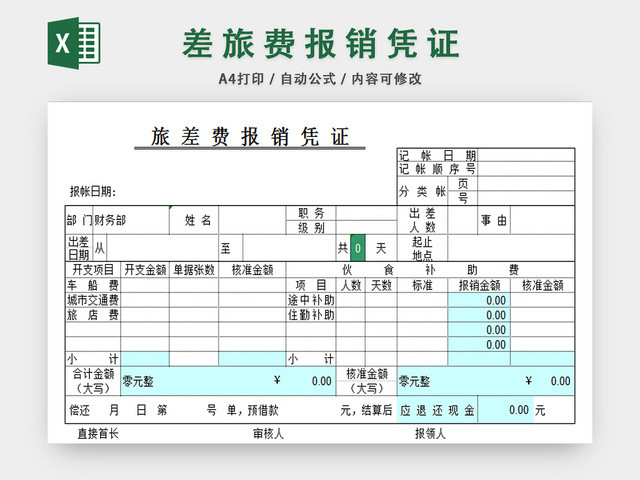Click the 零元整 cell beside 核准金额（大写）

pyautogui.click(x=486, y=381)
